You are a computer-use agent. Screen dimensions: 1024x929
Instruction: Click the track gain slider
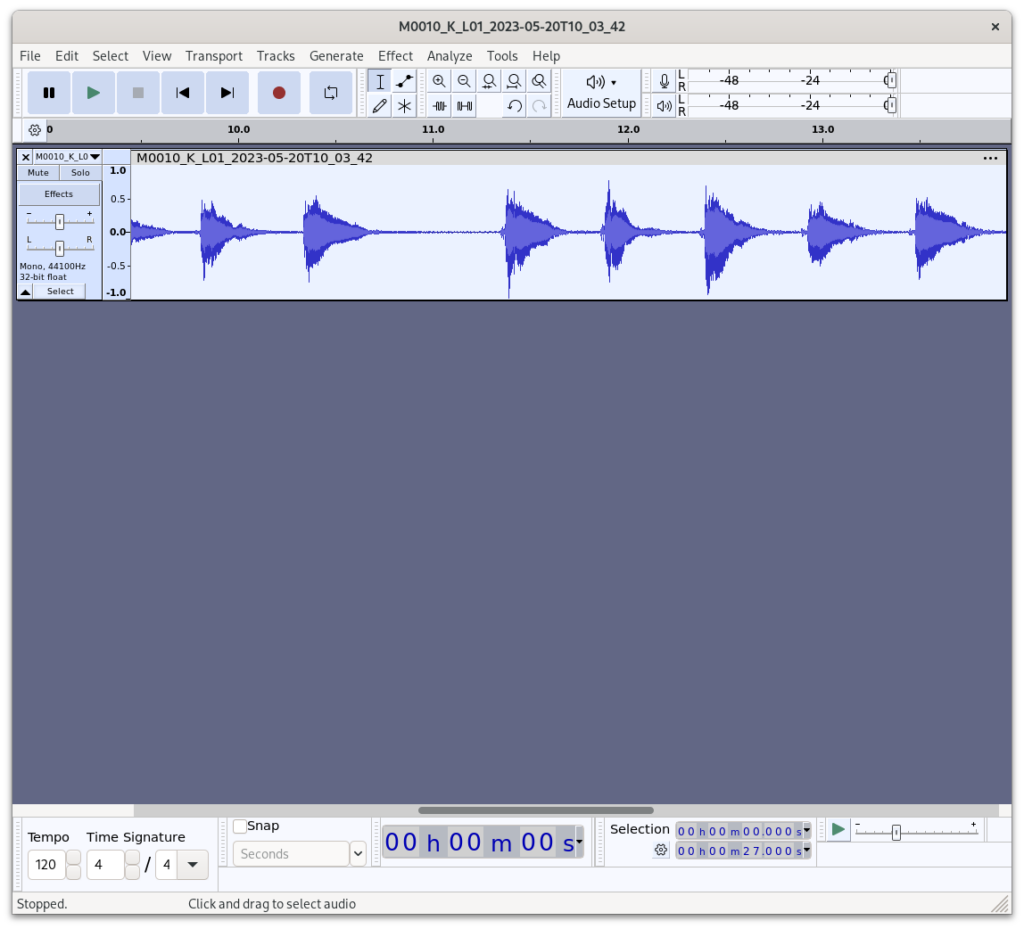[60, 222]
